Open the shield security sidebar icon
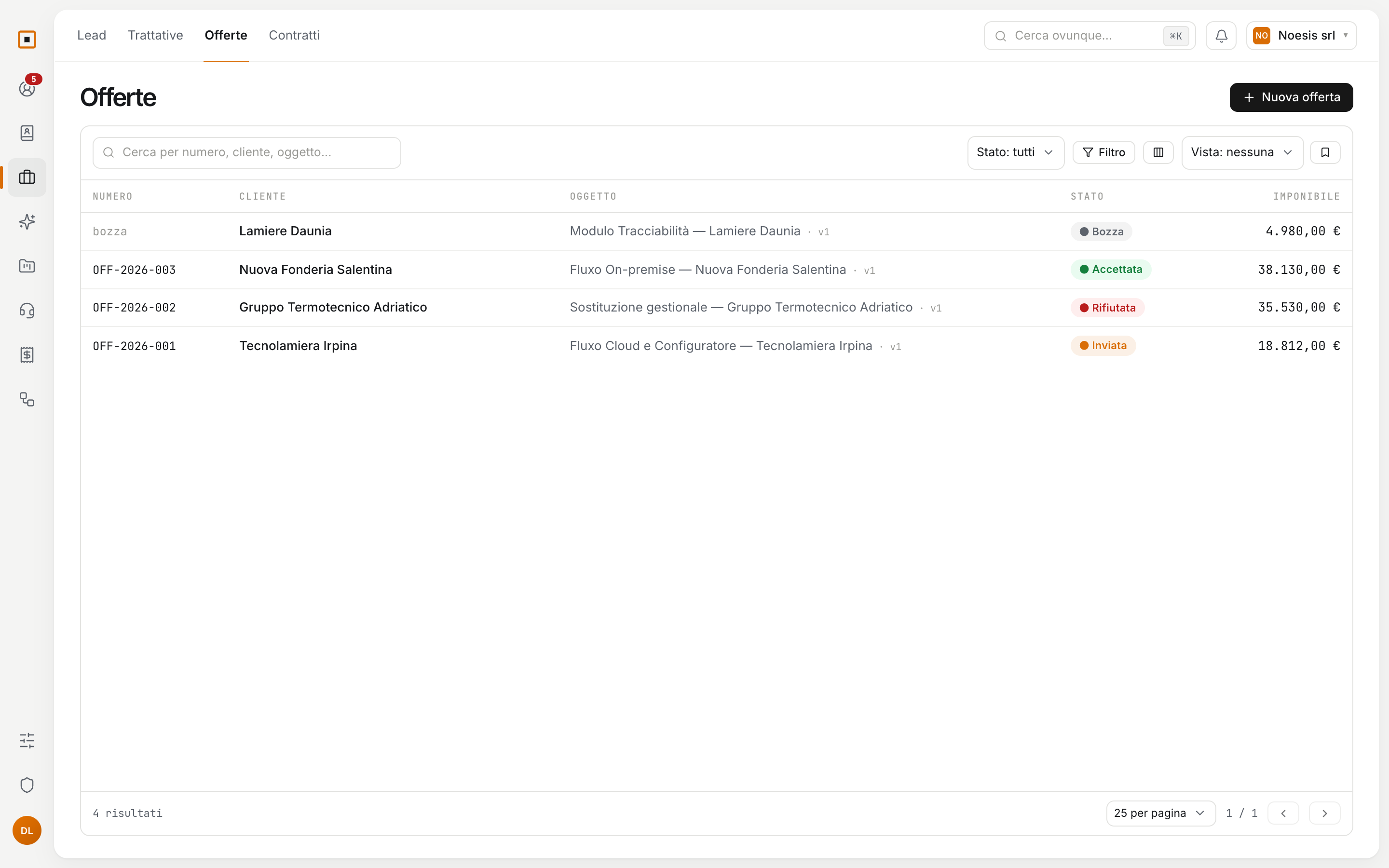Viewport: 1389px width, 868px height. [27, 785]
